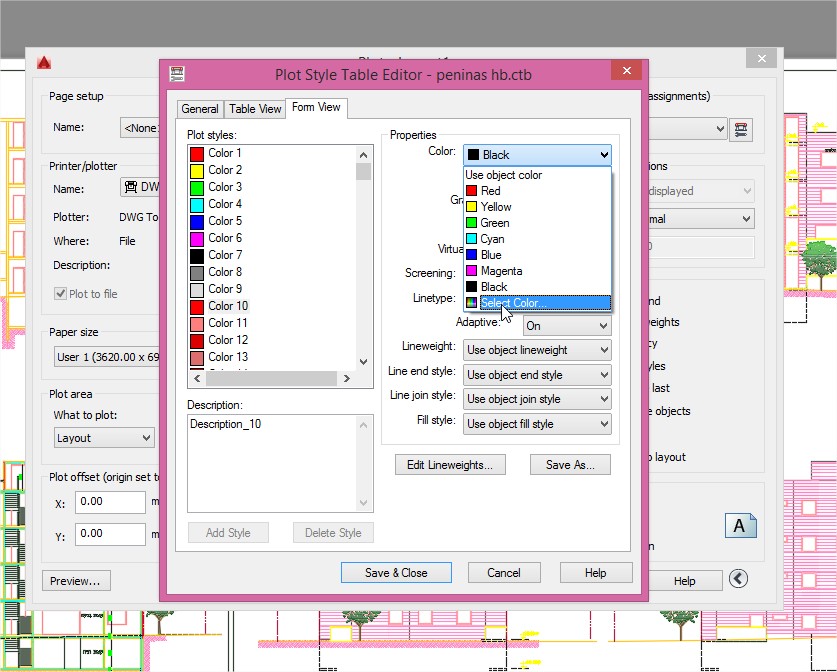This screenshot has width=837, height=672.
Task: Expand the Line end style dropdown
Action: pos(537,375)
